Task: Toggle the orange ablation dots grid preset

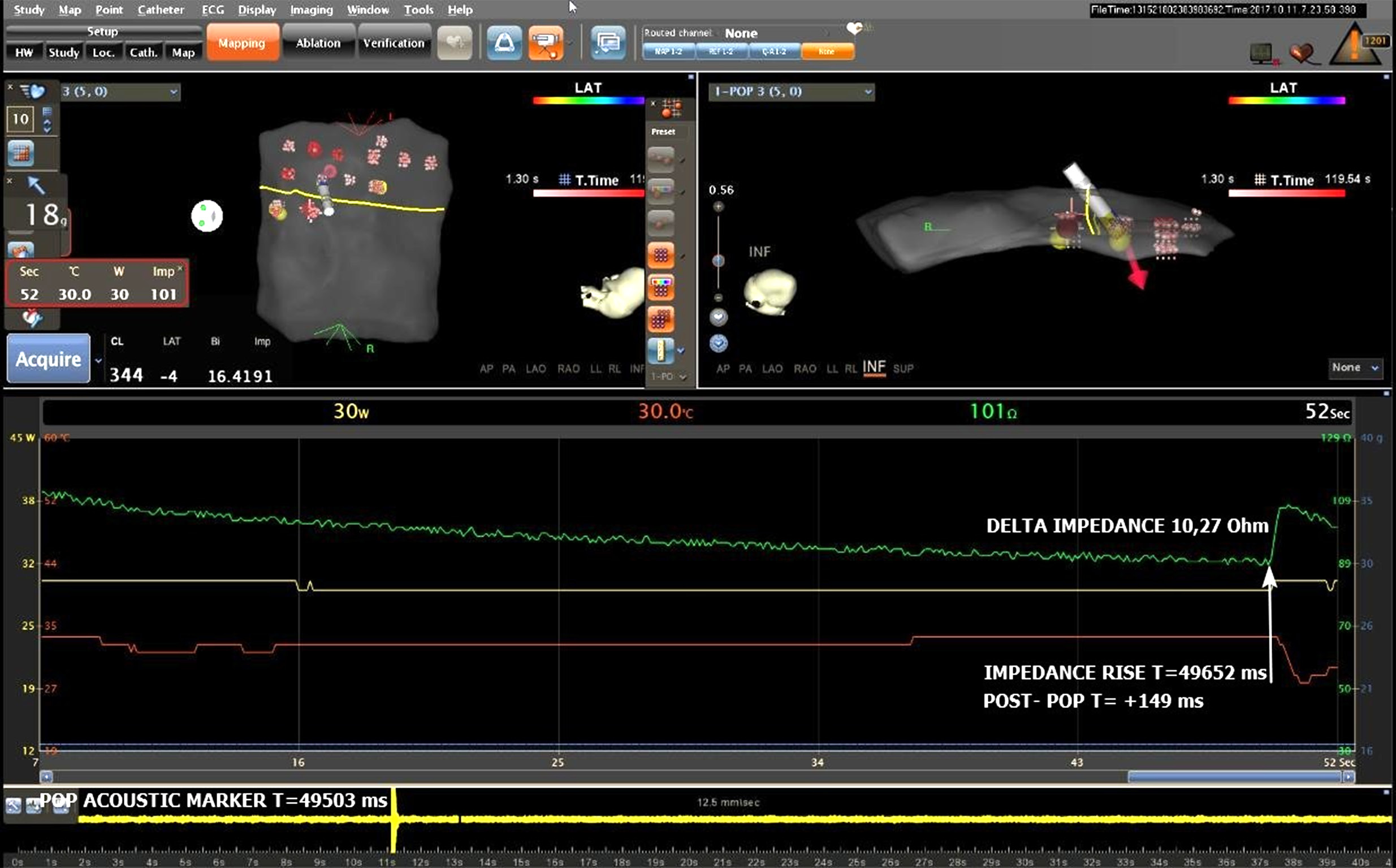Action: tap(660, 255)
